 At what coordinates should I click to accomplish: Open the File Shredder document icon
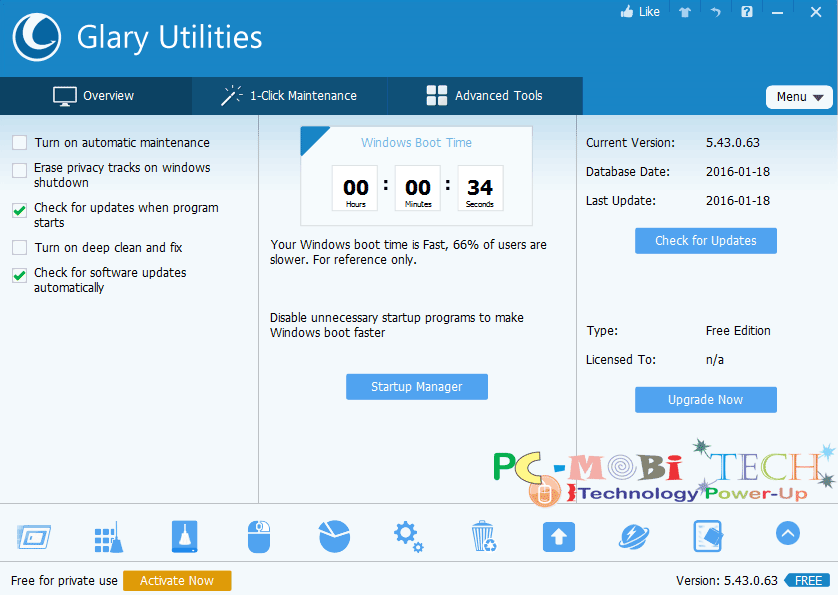pos(708,536)
